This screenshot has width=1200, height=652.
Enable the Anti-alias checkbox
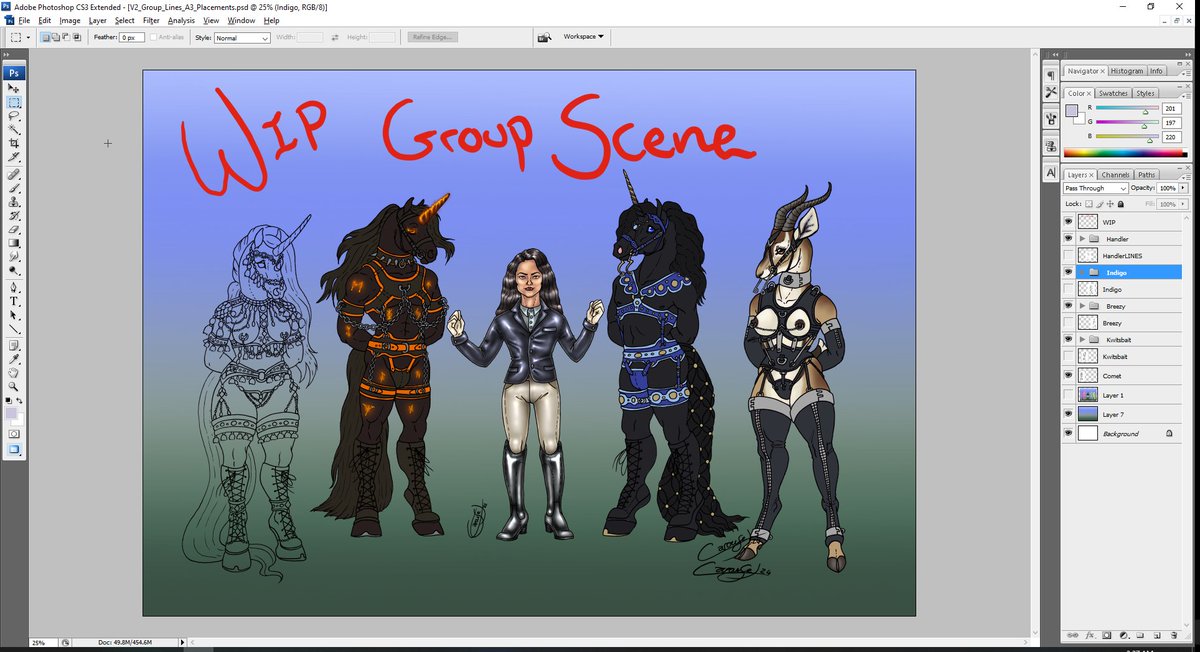[155, 36]
